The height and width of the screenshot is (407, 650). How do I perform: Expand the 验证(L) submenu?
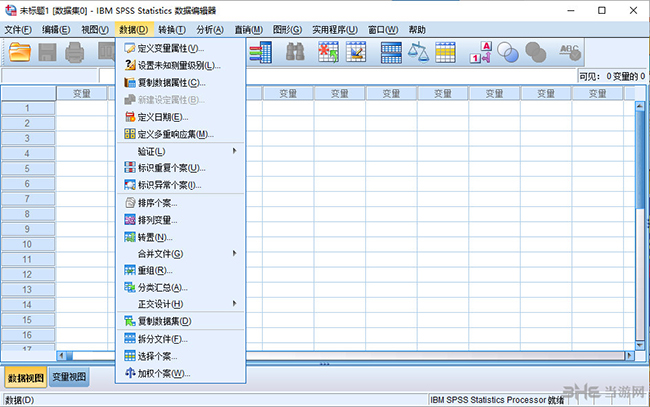tap(181, 151)
